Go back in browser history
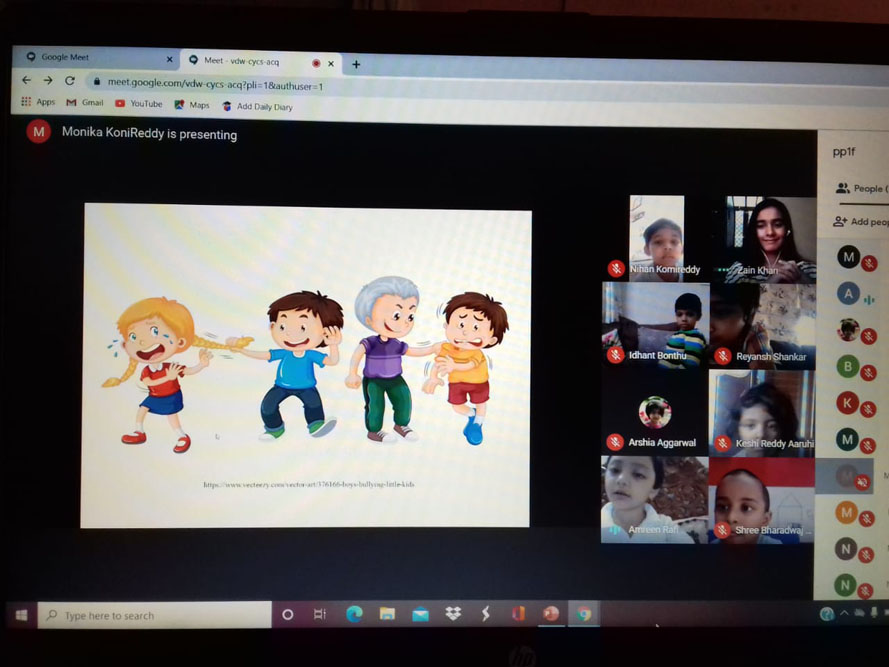 [26, 81]
